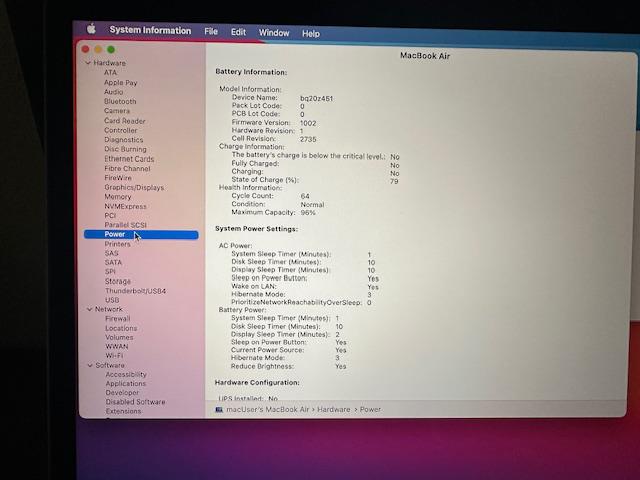The height and width of the screenshot is (480, 640).
Task: Click Hardware in the bottom path bar
Action: coord(333,409)
